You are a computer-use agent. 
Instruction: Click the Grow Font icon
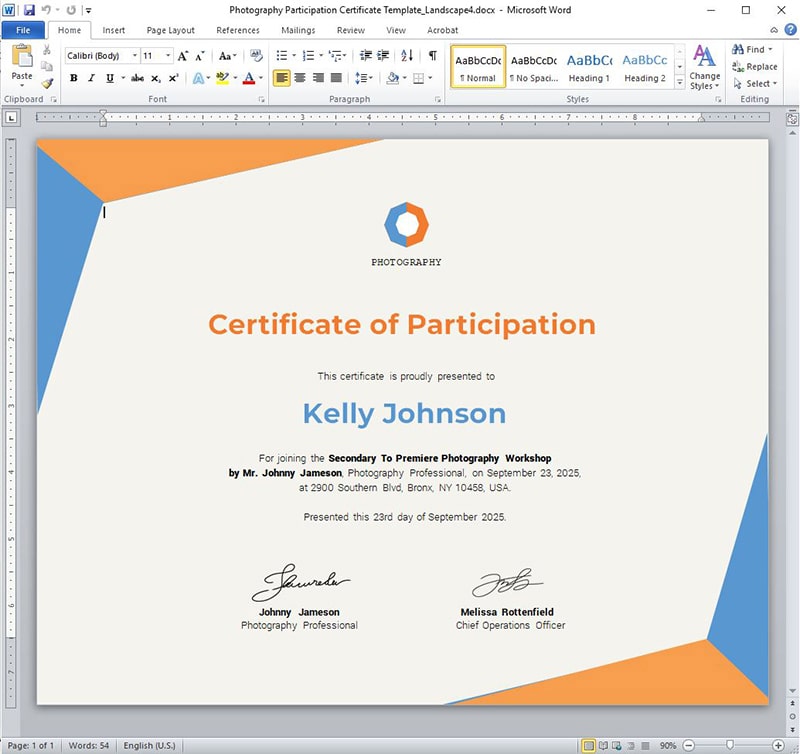pyautogui.click(x=183, y=56)
